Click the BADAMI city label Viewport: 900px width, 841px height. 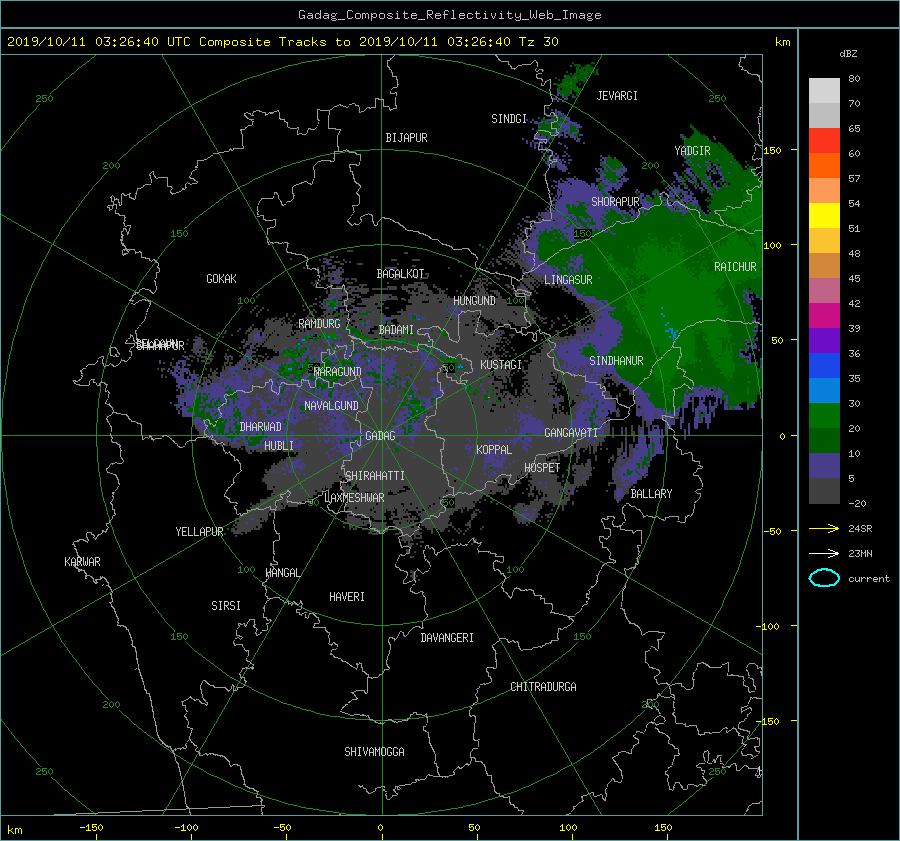click(396, 330)
